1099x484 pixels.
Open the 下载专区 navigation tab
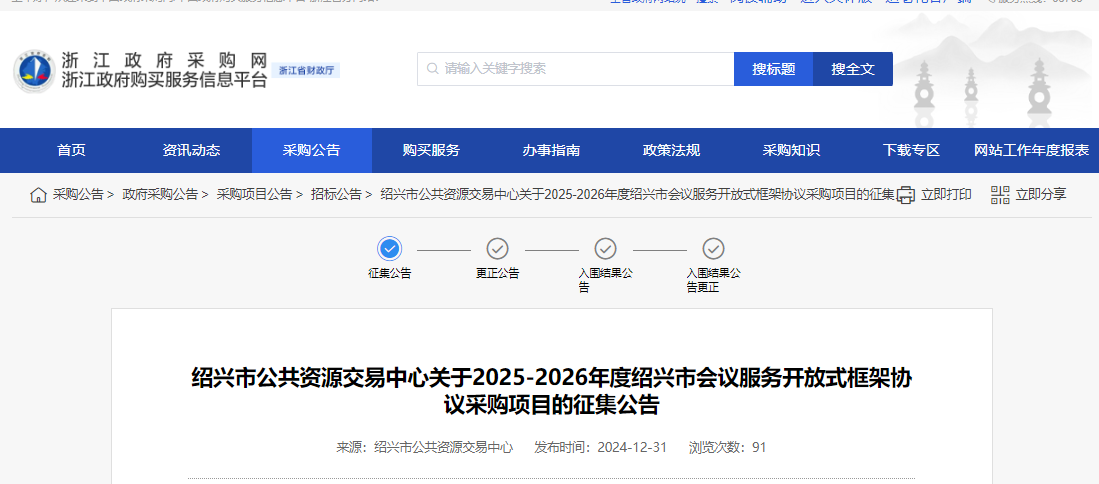point(911,150)
